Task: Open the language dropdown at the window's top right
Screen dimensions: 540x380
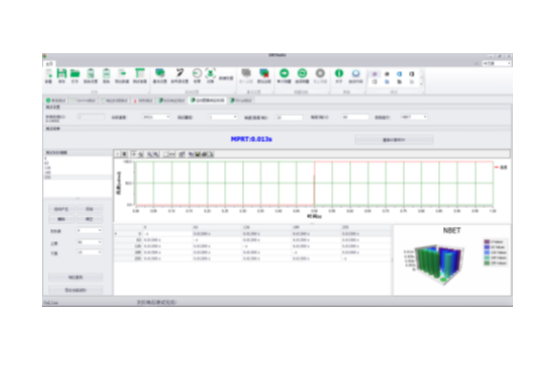Action: [x=497, y=63]
